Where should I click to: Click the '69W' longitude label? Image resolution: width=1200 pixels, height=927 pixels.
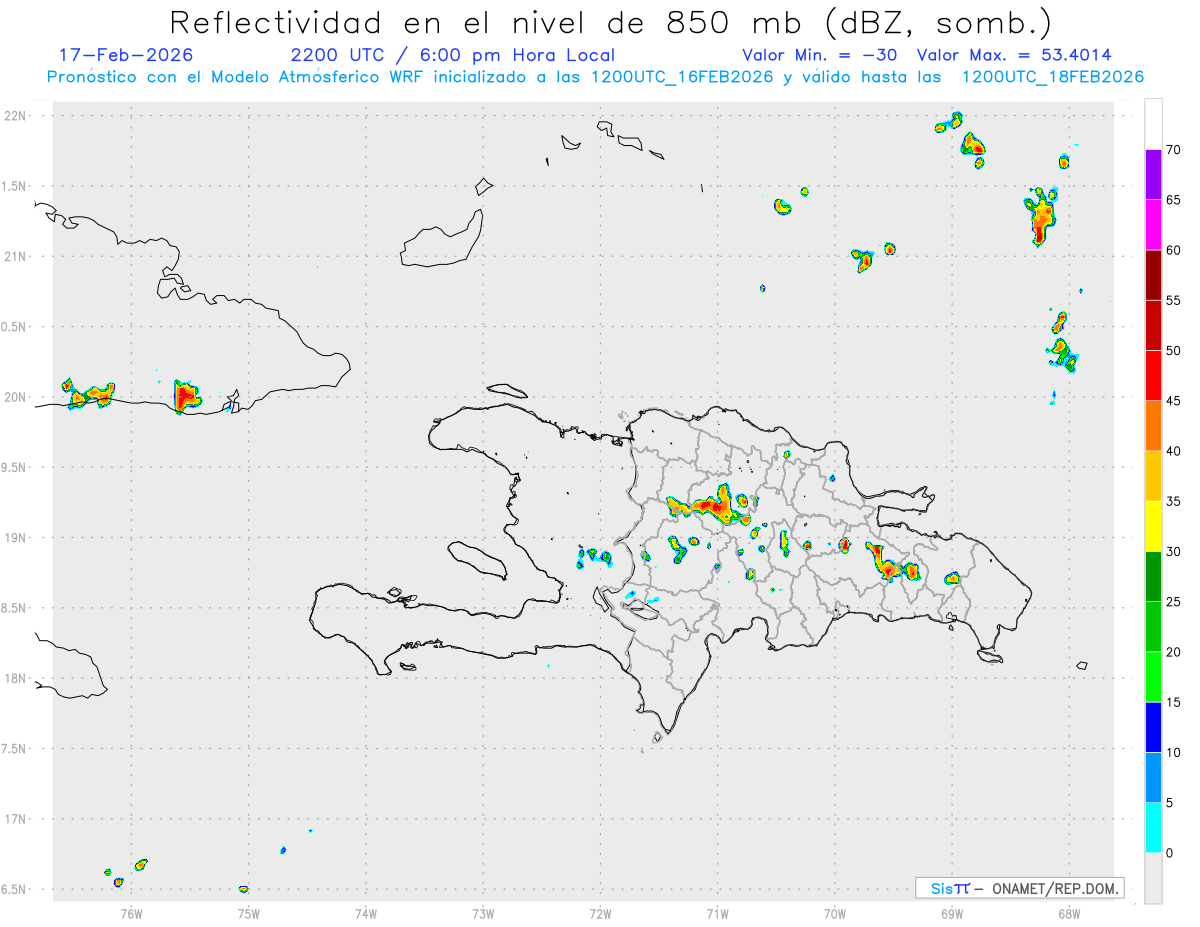(x=952, y=913)
